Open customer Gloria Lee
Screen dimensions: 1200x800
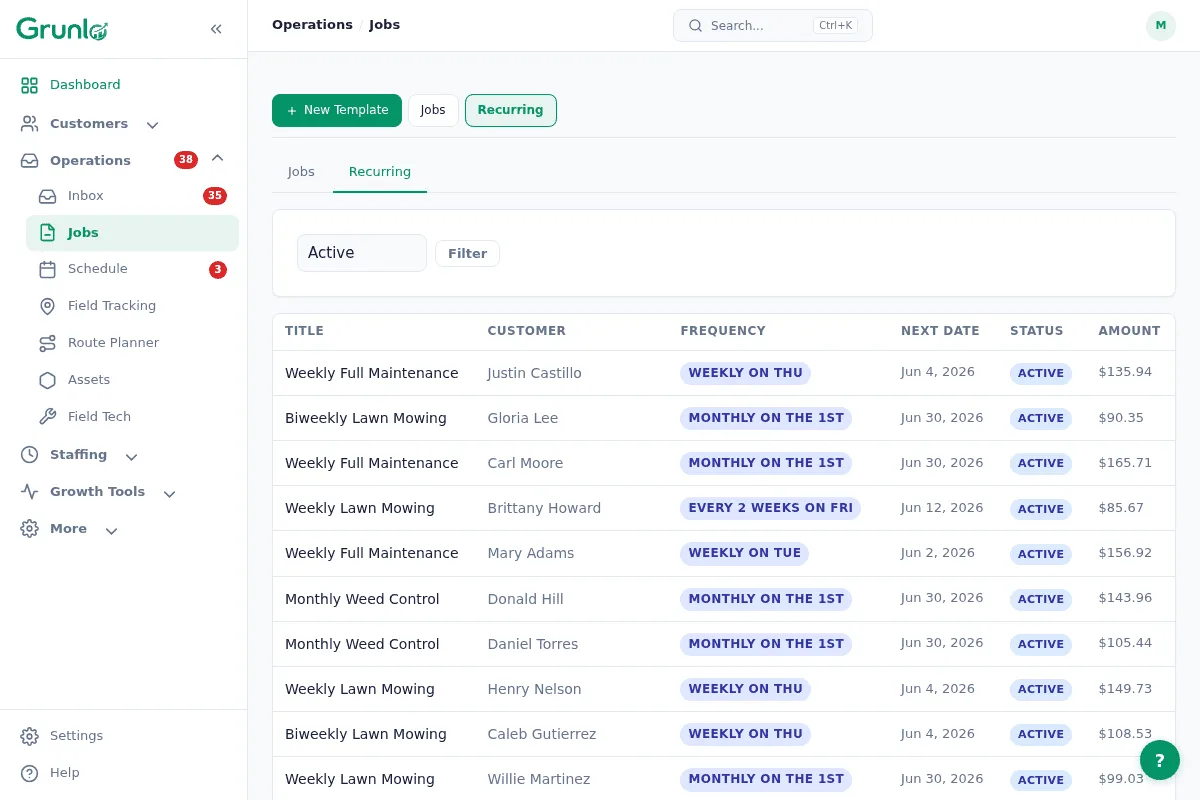523,418
